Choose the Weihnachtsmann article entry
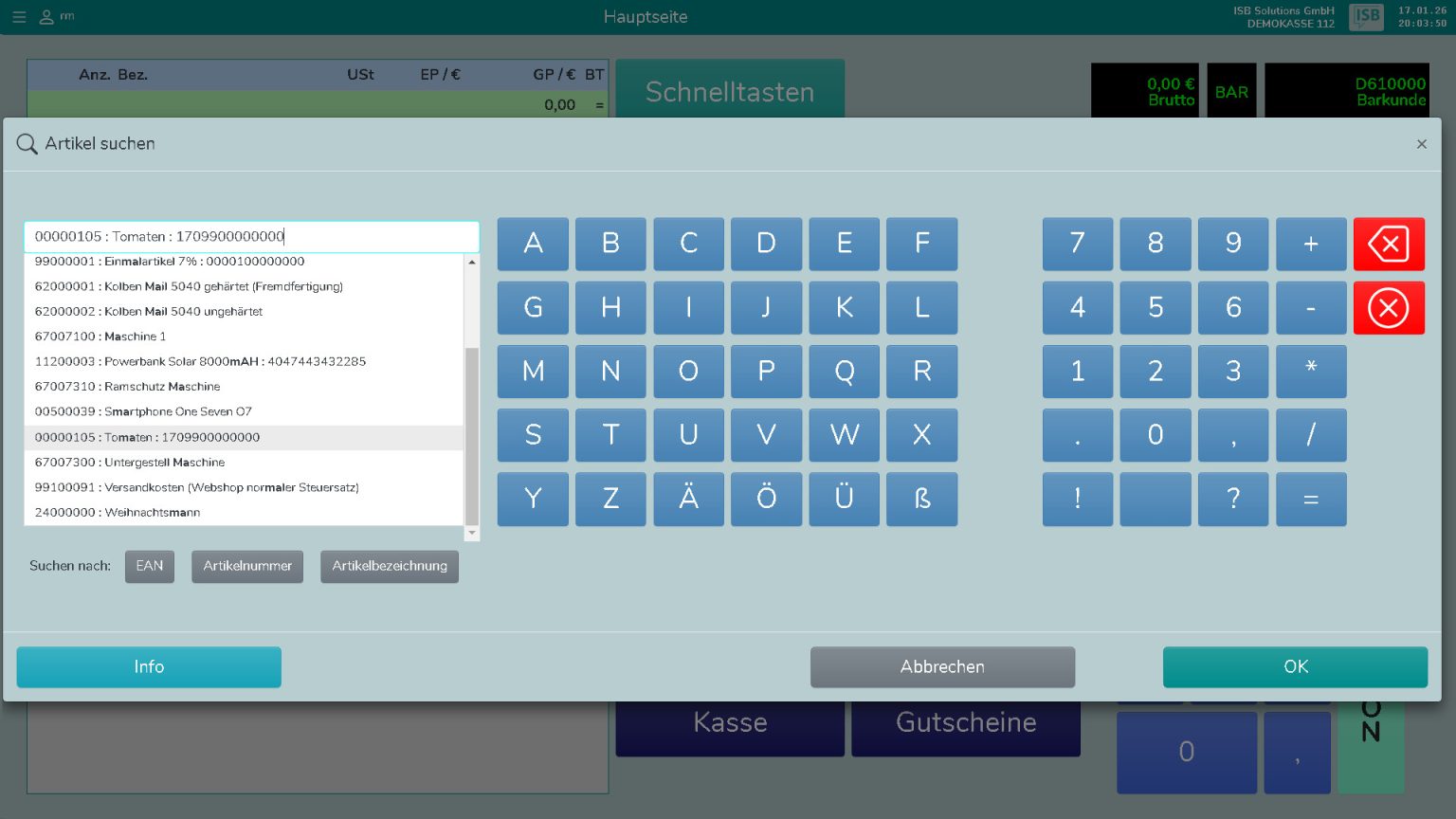 (x=118, y=513)
